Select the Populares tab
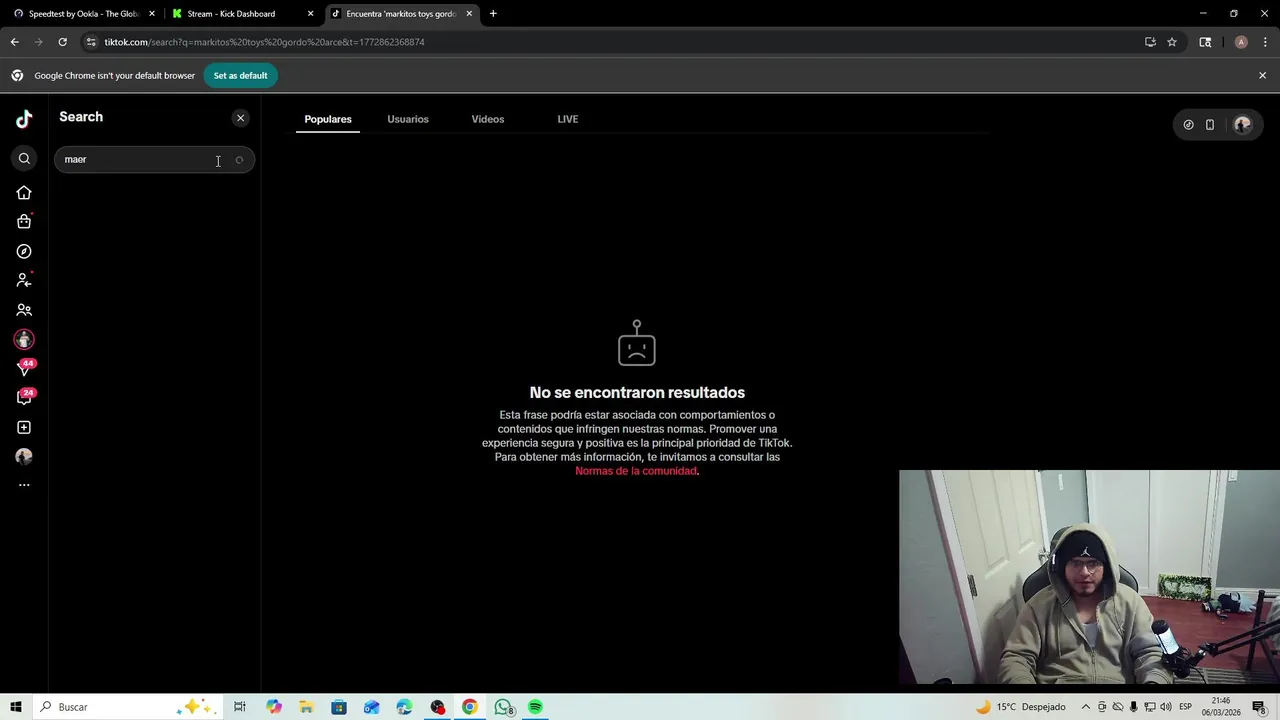The width and height of the screenshot is (1280, 720). 328,119
